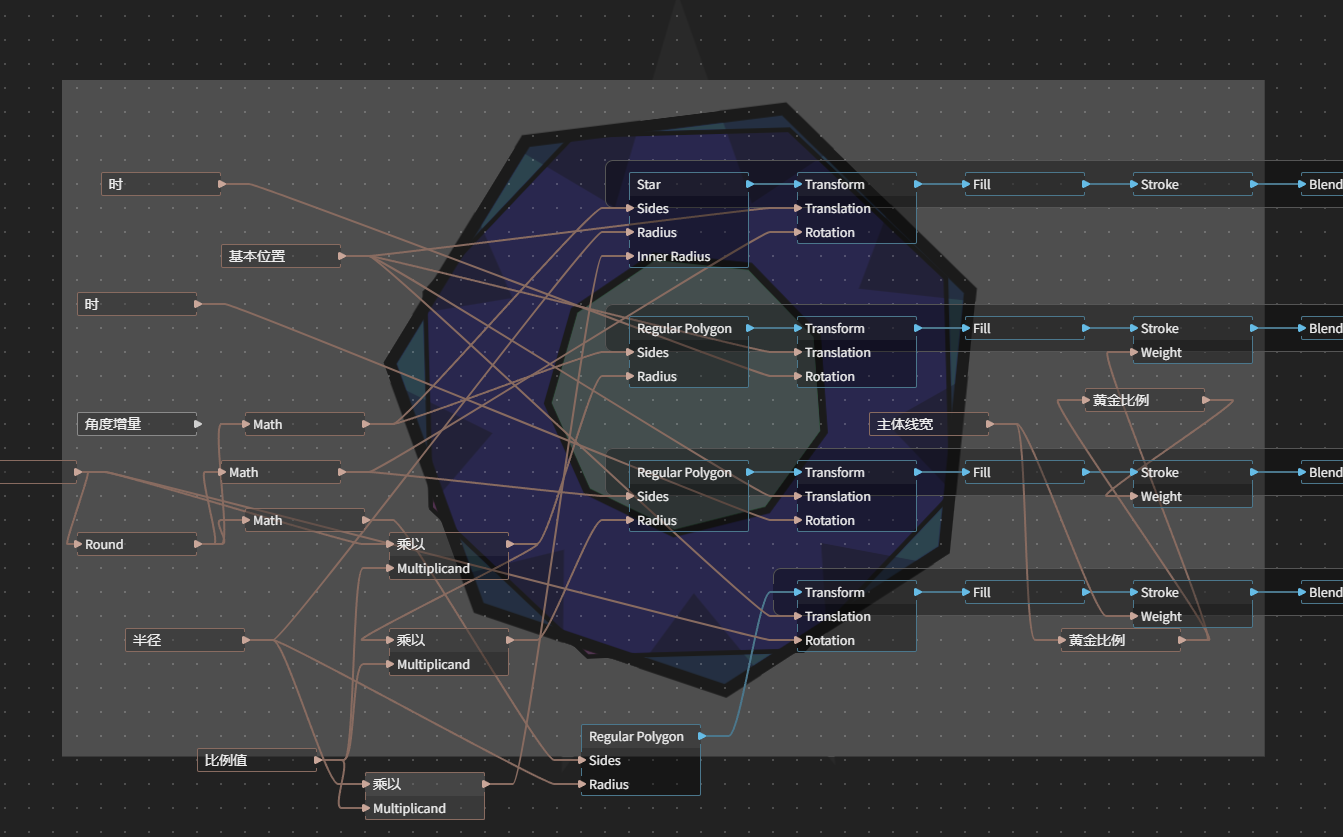
Task: Select the Star node
Action: pos(688,184)
